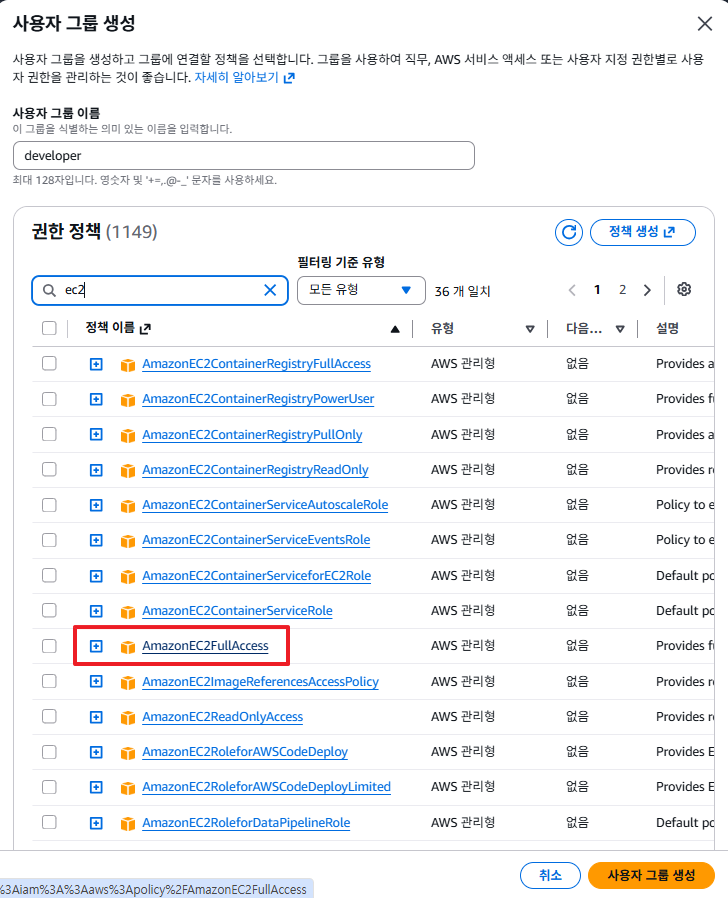Expand AmazonEC2RoleforAWSCodeDeployLimited row
The width and height of the screenshot is (728, 898).
click(x=96, y=787)
